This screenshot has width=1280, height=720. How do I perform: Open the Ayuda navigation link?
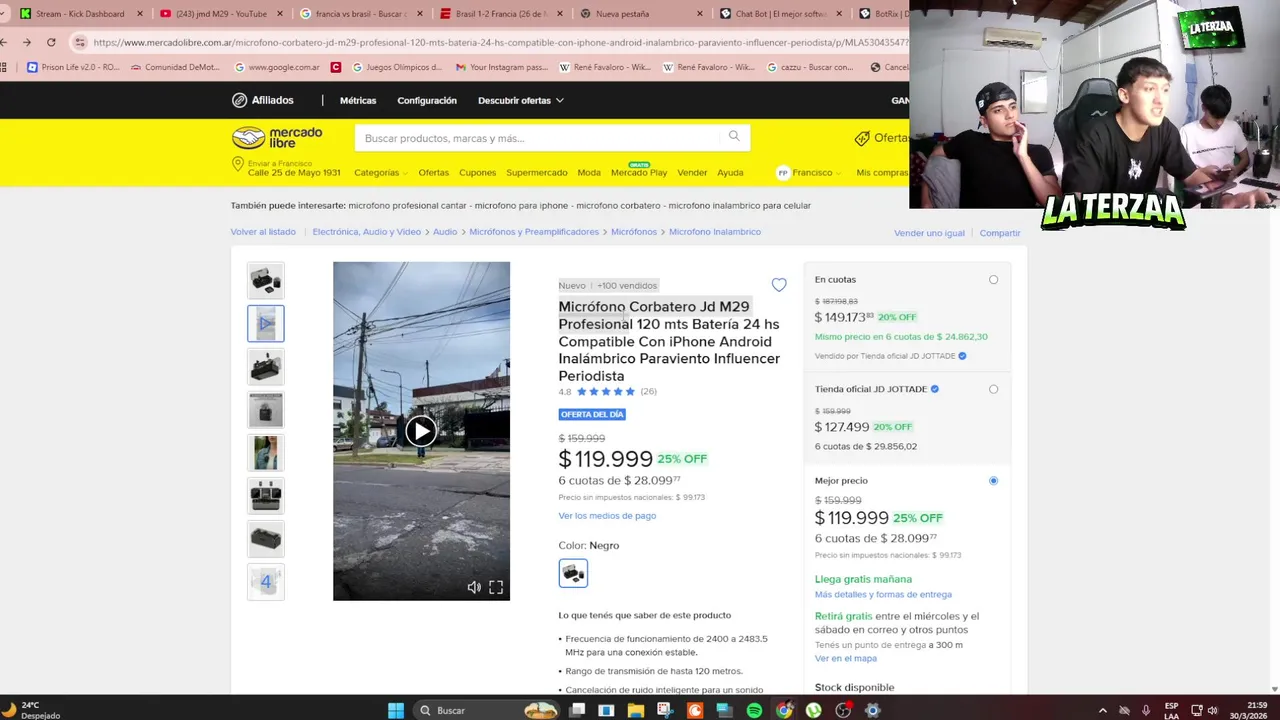[x=730, y=172]
